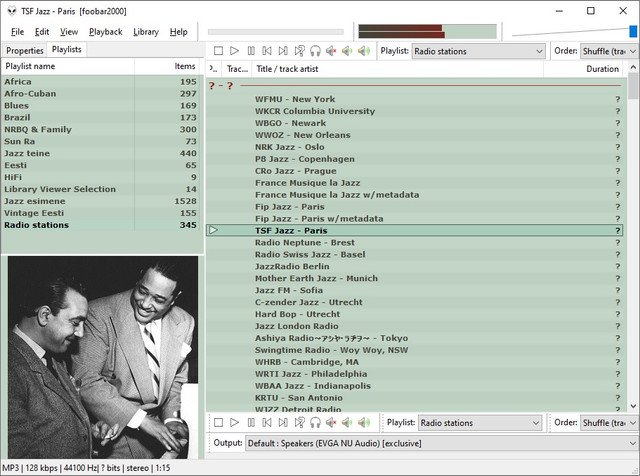Sort by the Playlist name column header
The image size is (640, 476).
(x=68, y=66)
